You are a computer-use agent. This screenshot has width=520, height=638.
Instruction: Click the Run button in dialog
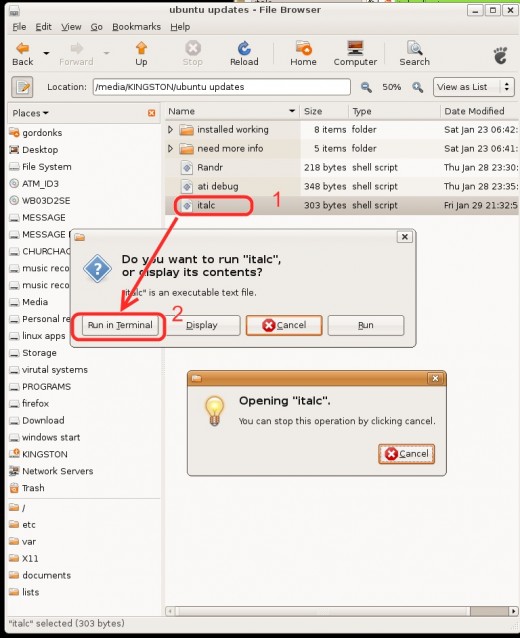pos(366,325)
